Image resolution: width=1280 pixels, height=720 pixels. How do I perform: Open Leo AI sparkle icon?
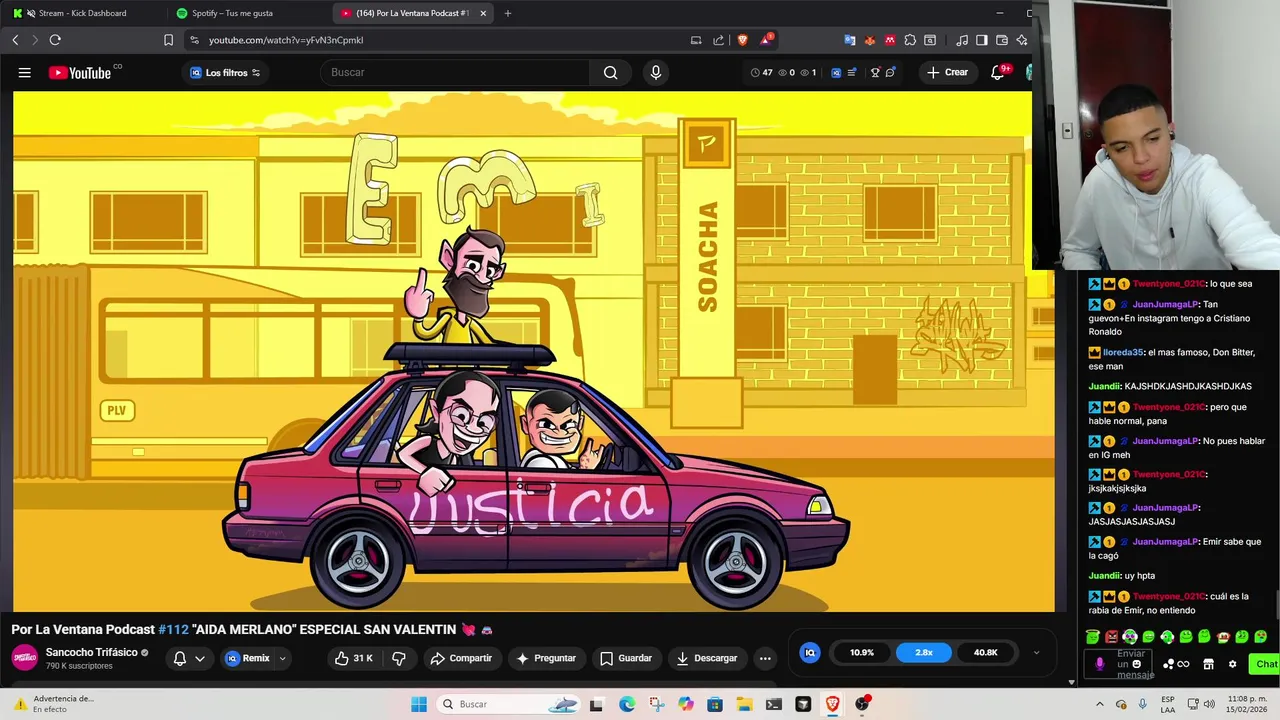(1022, 40)
